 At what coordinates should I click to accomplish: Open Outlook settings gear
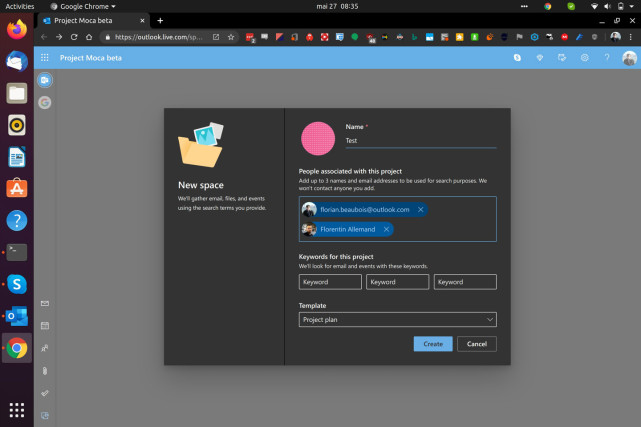[x=585, y=58]
